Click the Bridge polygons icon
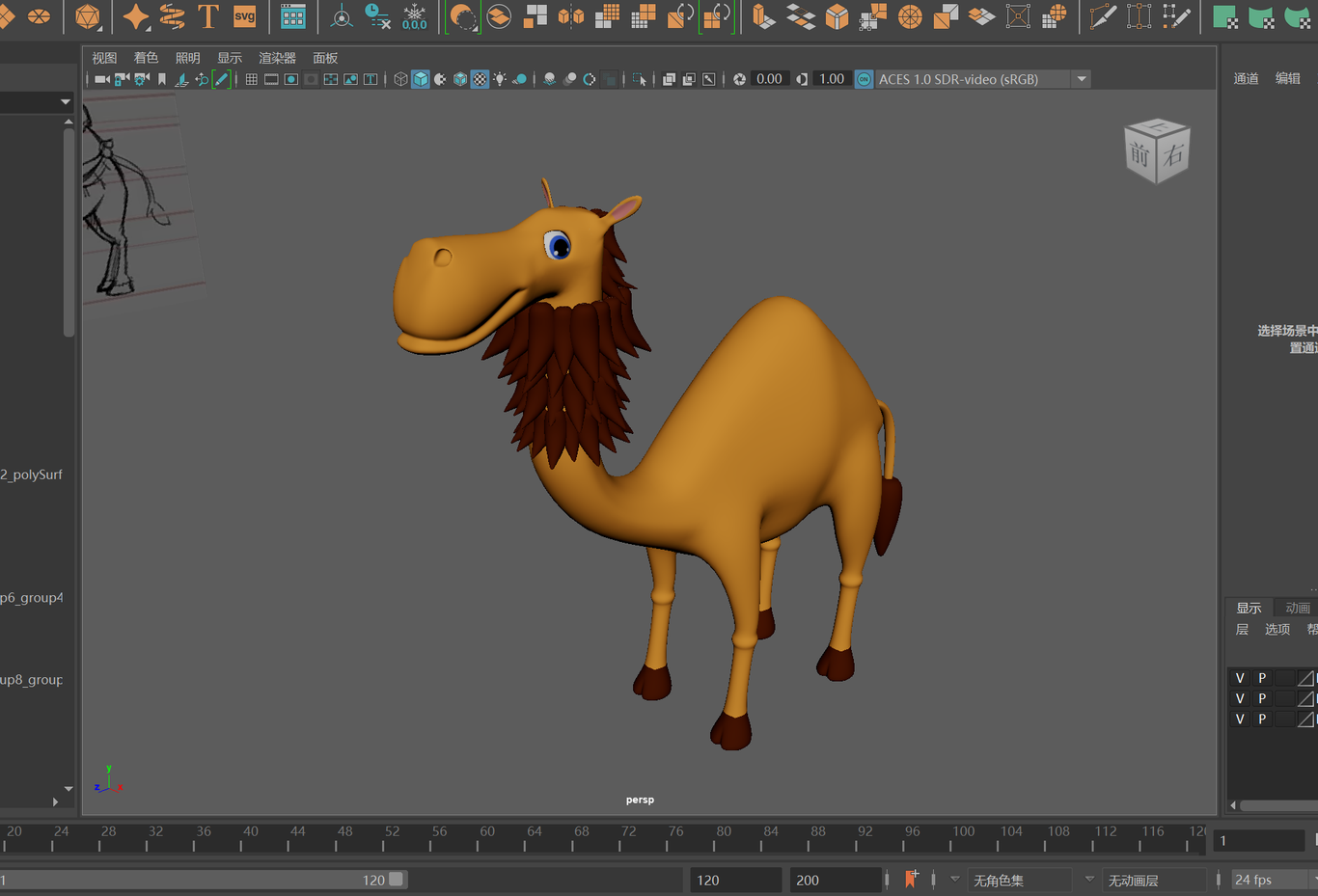 pos(800,16)
